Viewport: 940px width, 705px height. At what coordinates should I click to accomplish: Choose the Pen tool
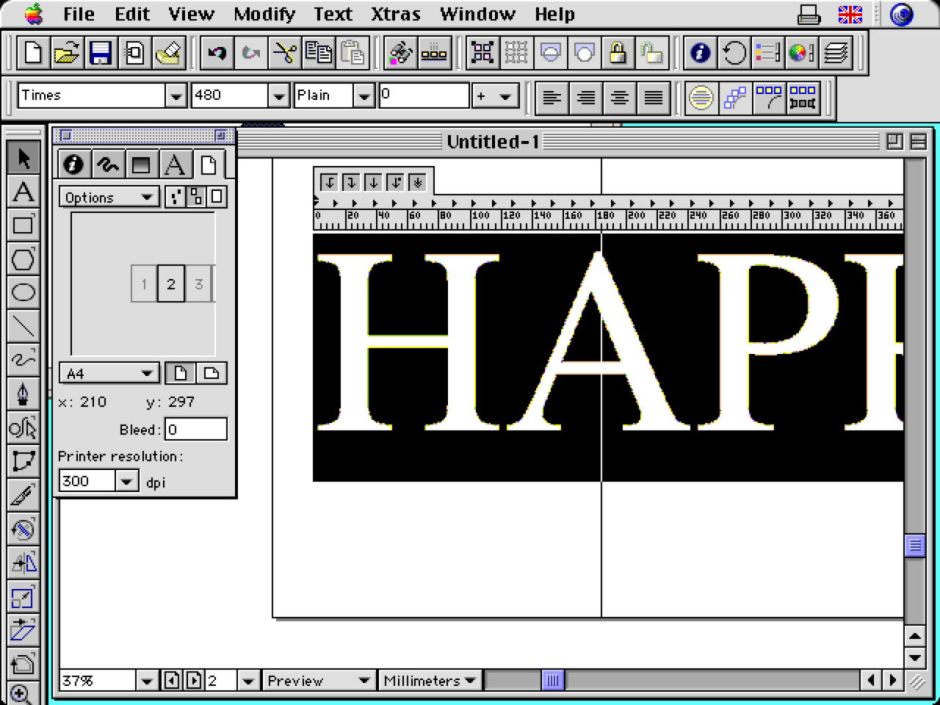coord(23,394)
